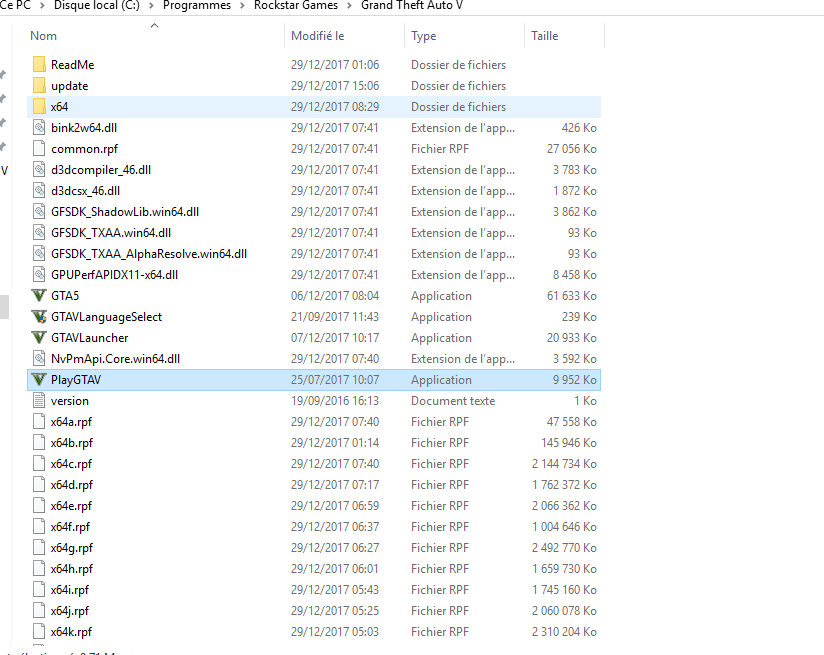Click the x64c.rpf file icon
The image size is (824, 655).
coord(39,464)
